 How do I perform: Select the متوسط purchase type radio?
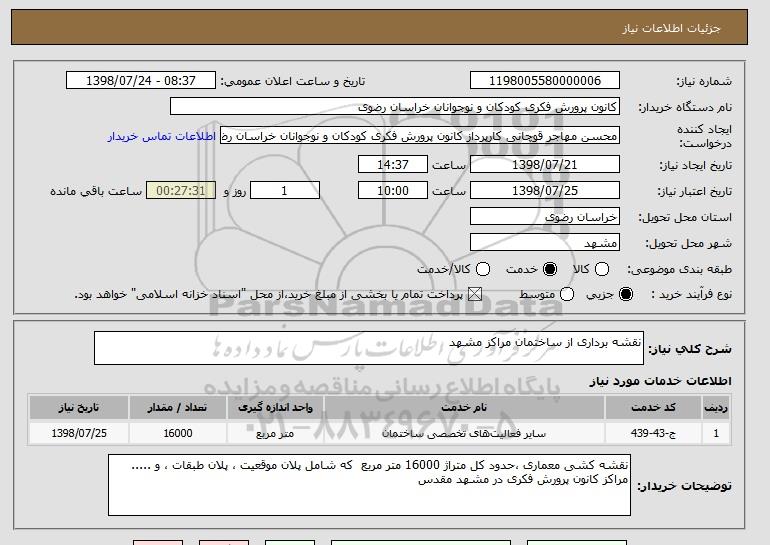click(567, 294)
